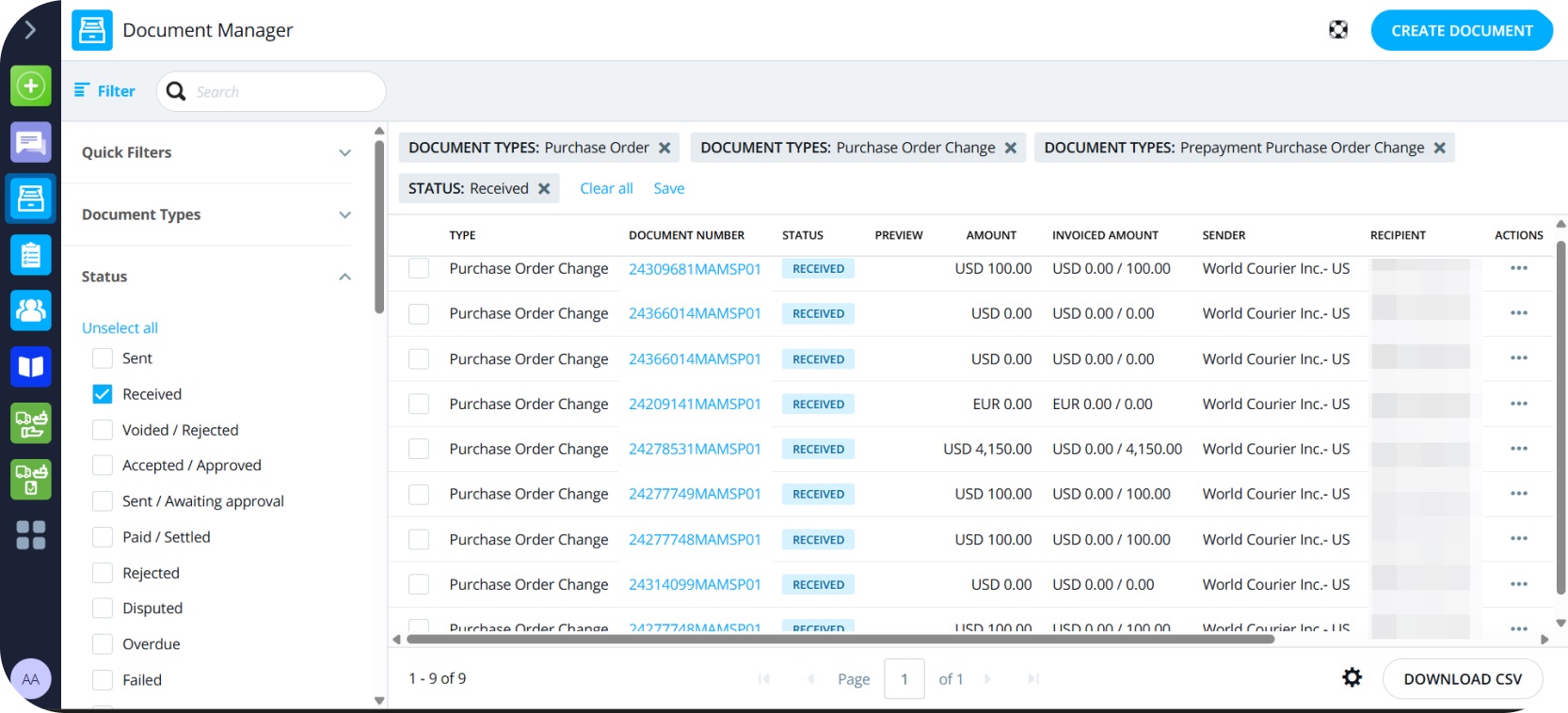Open the chat messages sidebar icon
The width and height of the screenshot is (1568, 713).
coord(30,143)
